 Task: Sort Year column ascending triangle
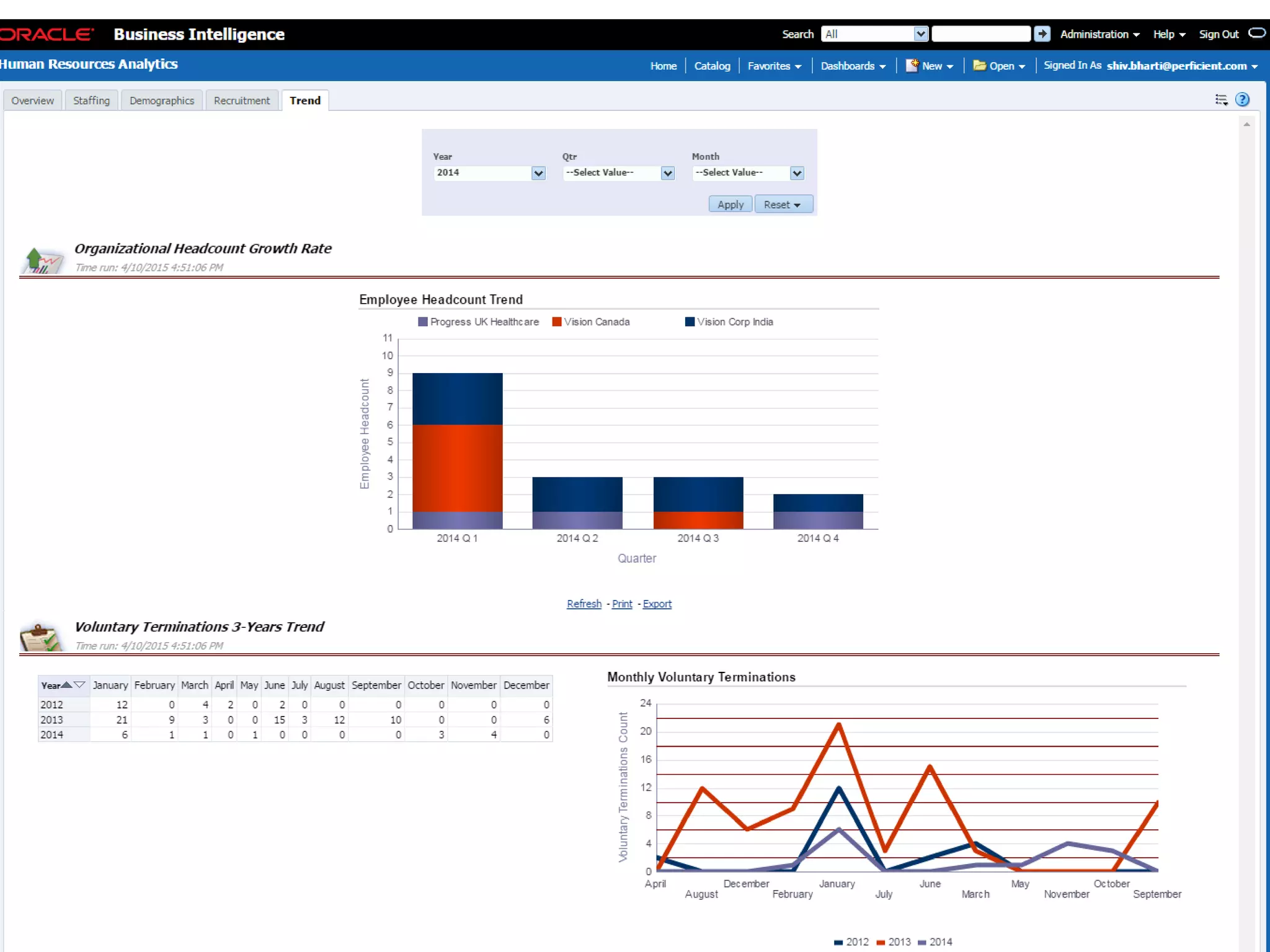click(66, 685)
